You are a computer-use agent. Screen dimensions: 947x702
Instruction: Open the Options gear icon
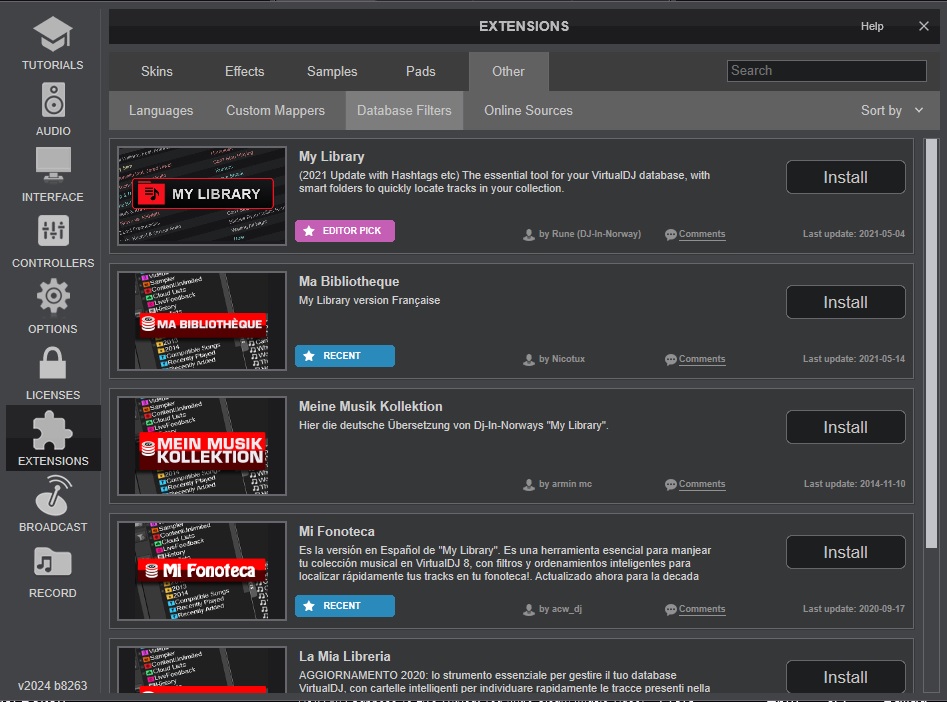point(53,296)
